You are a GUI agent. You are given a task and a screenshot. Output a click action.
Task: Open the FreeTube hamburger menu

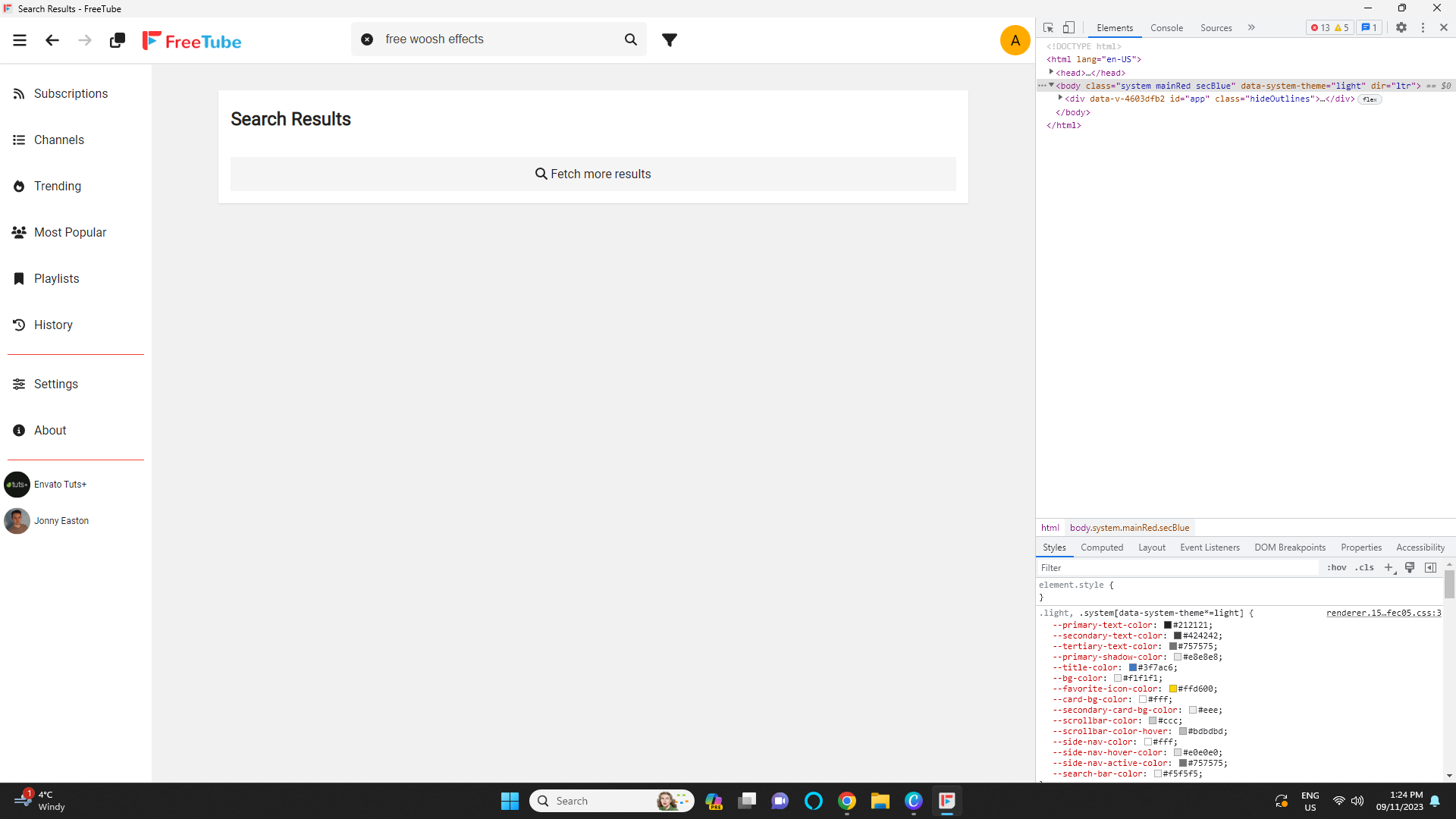pos(20,39)
